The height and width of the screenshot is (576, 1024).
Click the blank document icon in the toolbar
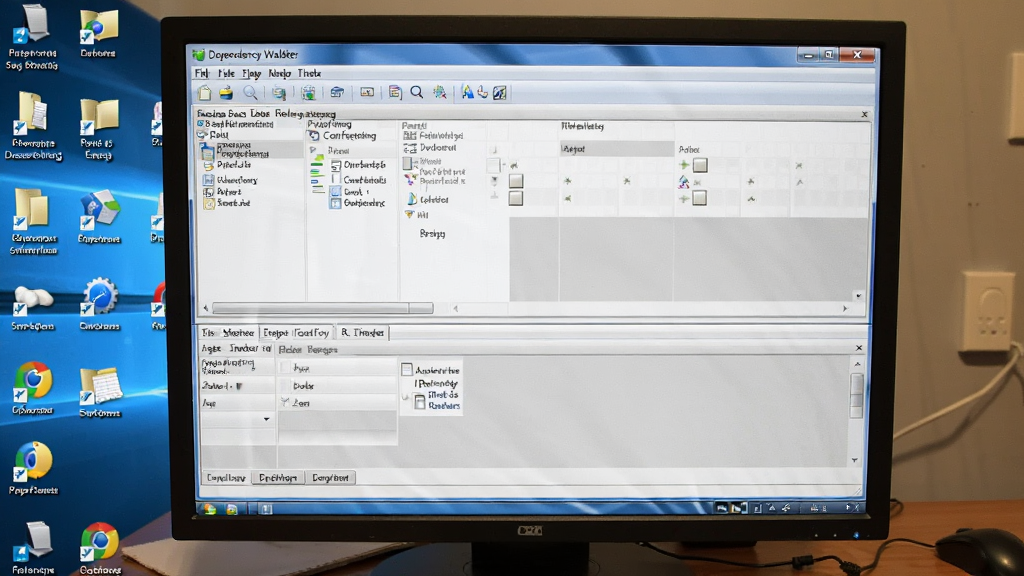pos(204,93)
